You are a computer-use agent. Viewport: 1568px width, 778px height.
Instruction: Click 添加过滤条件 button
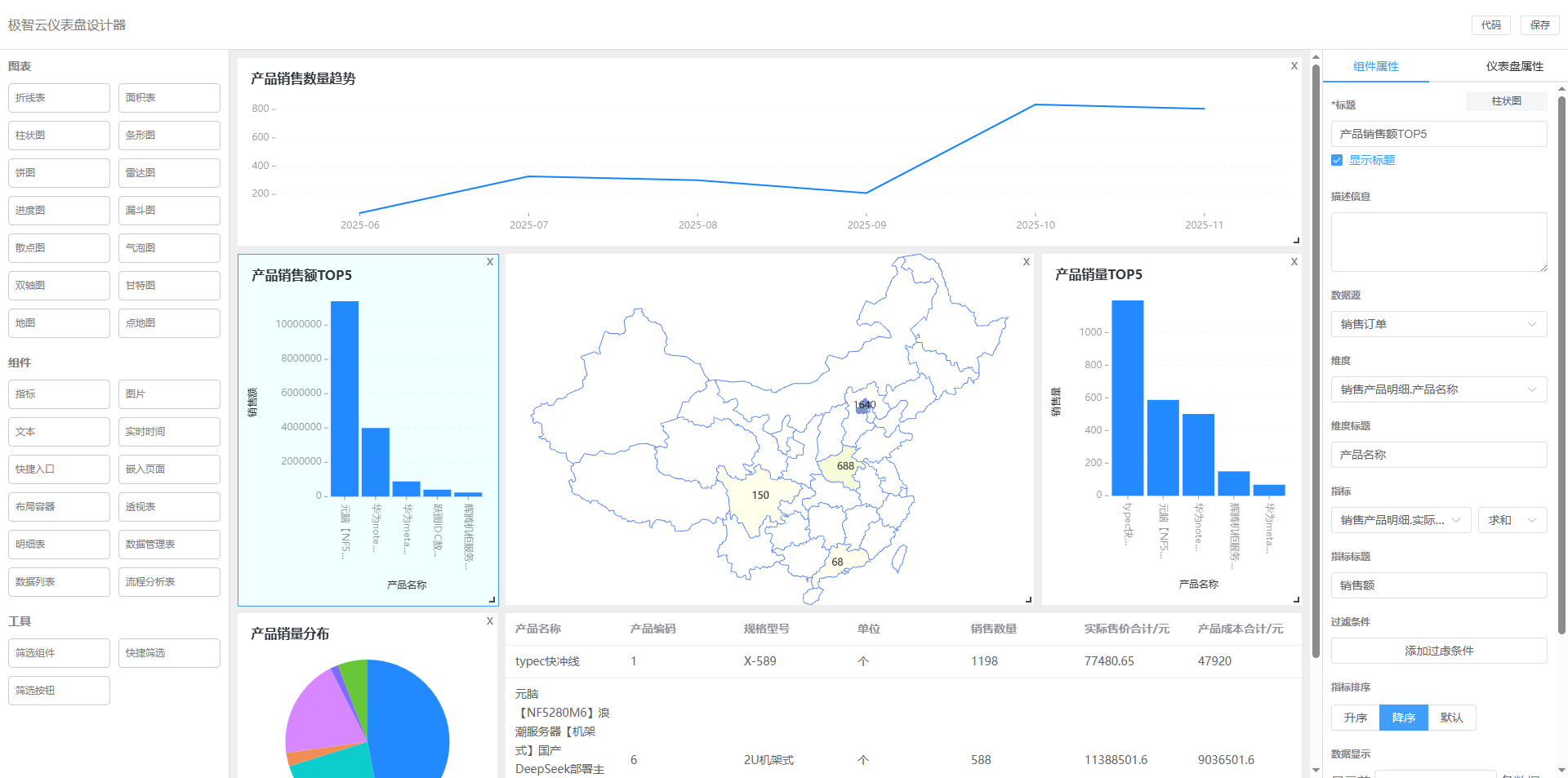pos(1438,651)
